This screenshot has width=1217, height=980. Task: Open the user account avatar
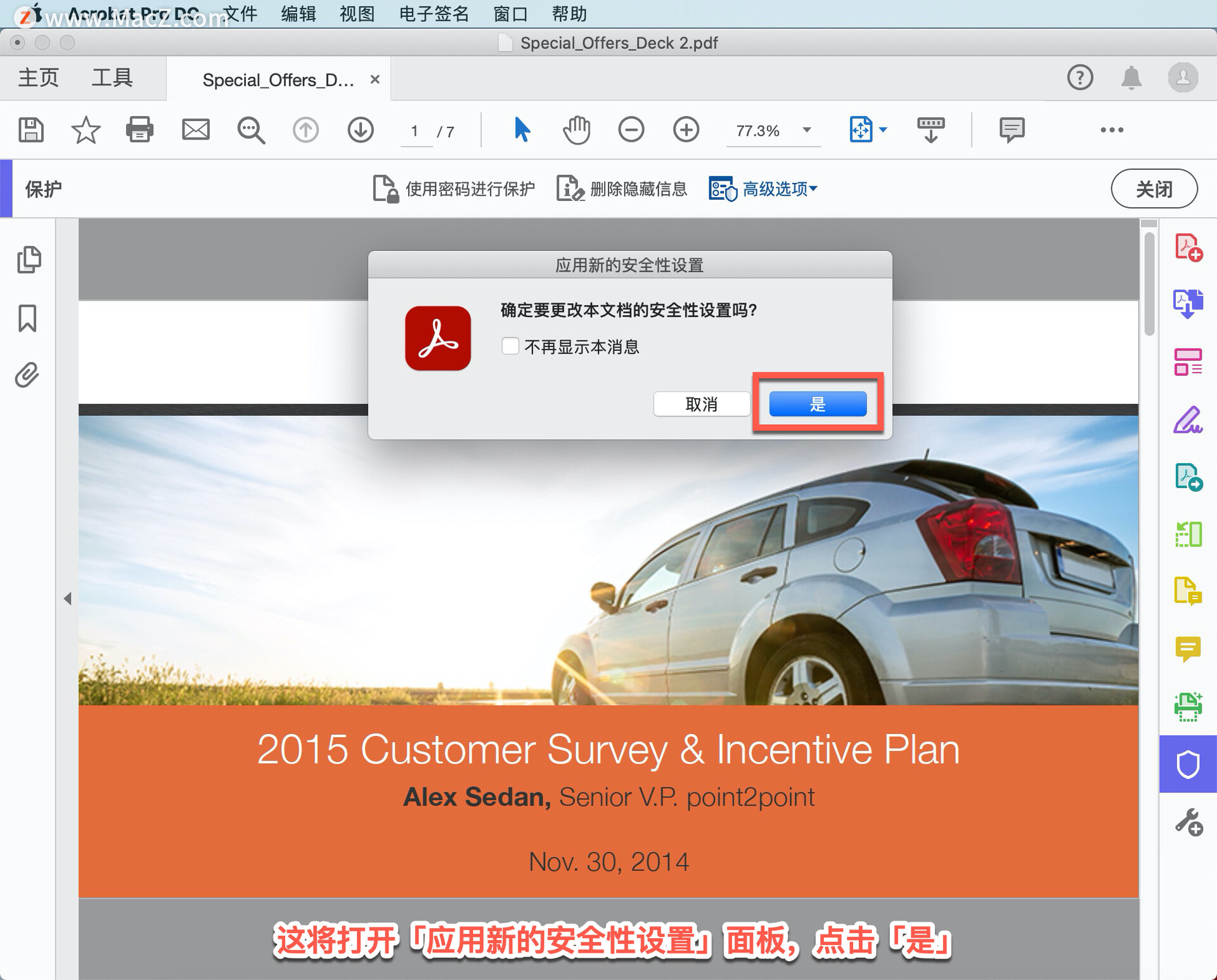click(1183, 78)
